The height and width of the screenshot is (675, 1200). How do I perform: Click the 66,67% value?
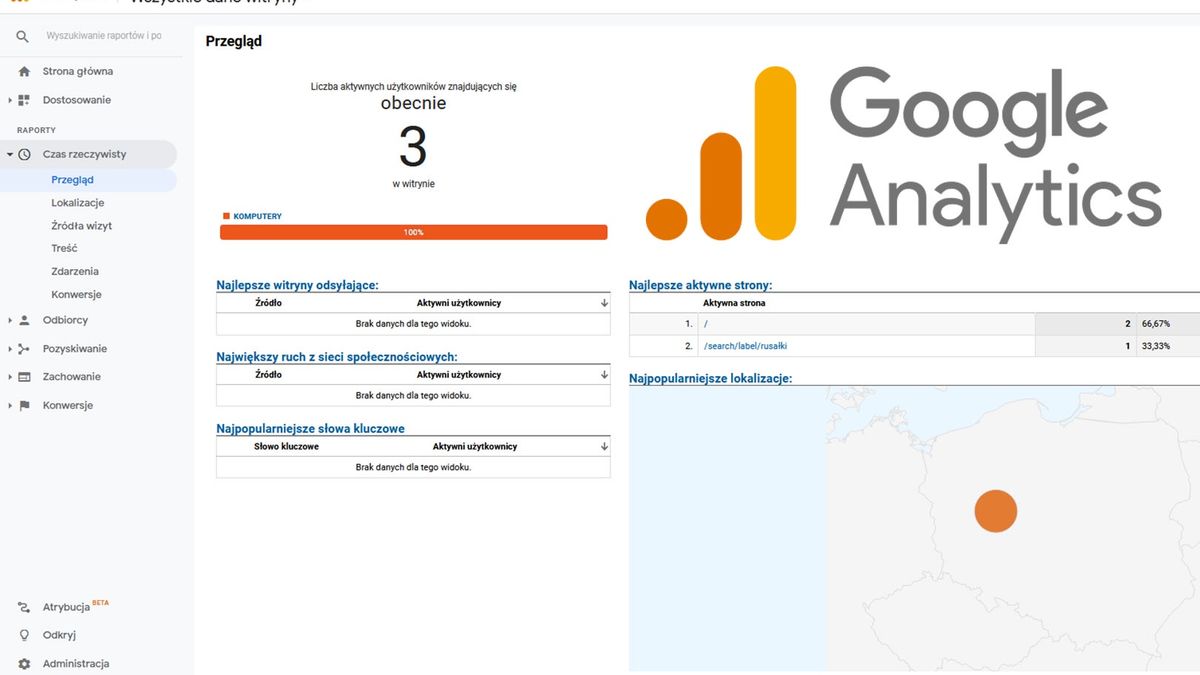(1156, 324)
